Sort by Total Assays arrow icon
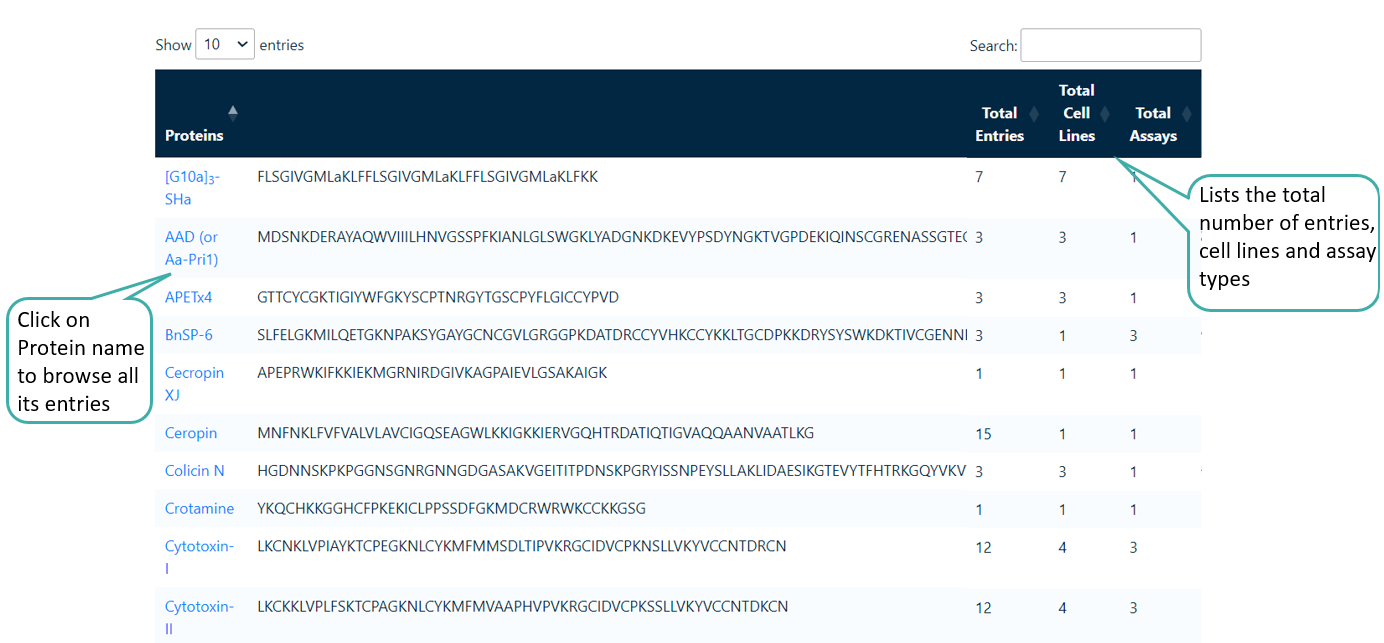 [x=1187, y=113]
